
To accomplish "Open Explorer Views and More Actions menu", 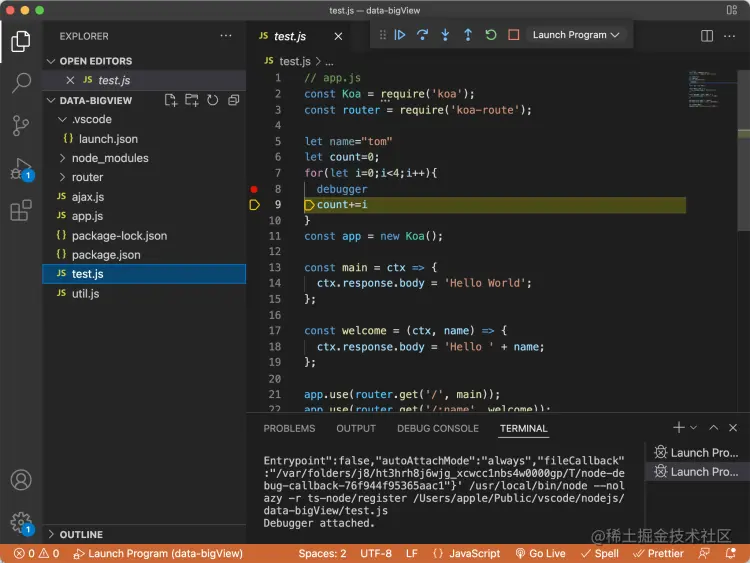I will pos(226,36).
